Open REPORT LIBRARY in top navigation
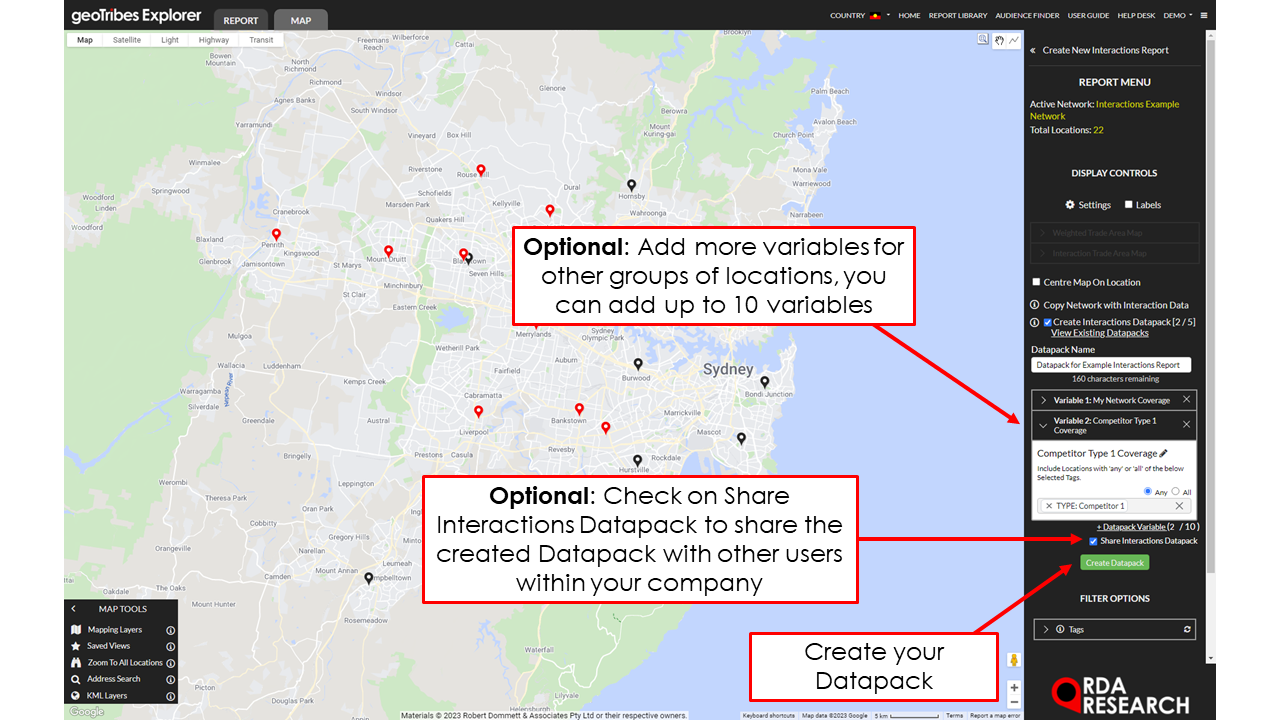This screenshot has width=1280, height=720. [958, 15]
